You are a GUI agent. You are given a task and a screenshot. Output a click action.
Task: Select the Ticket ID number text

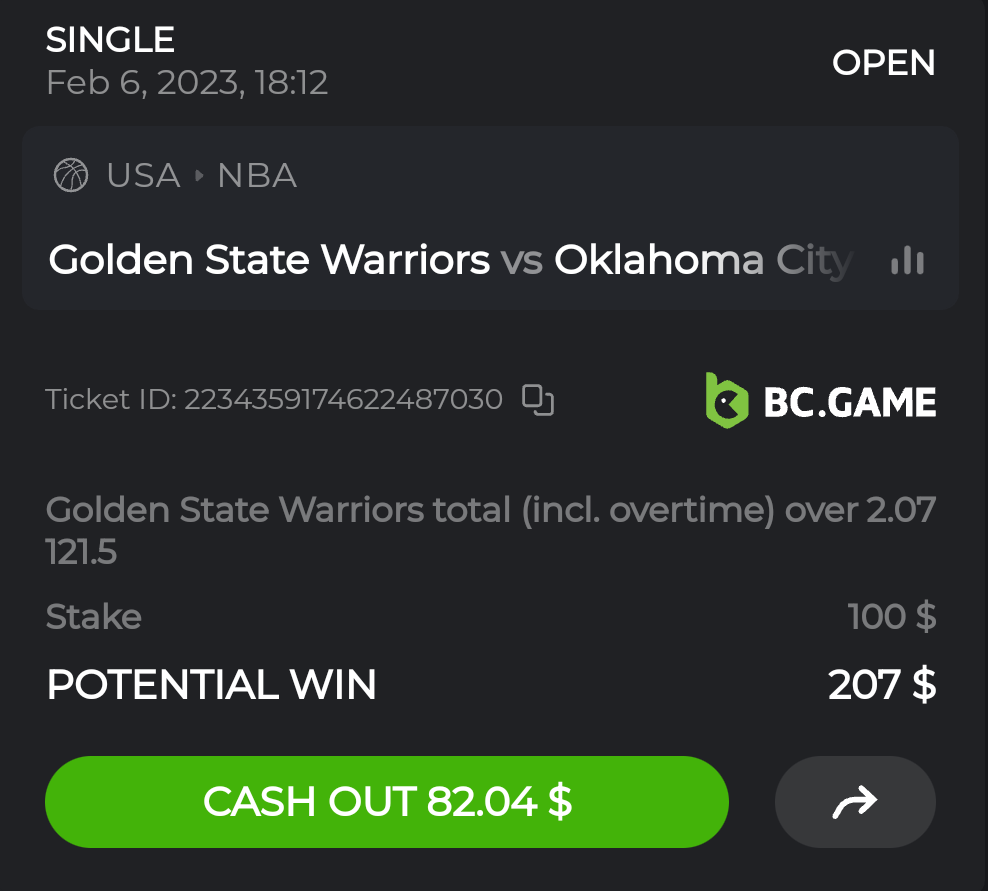pyautogui.click(x=343, y=400)
